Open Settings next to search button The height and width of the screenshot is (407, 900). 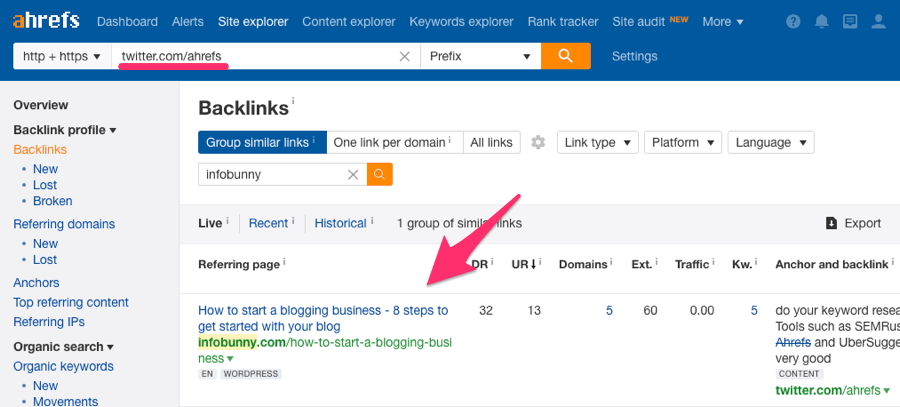coord(635,56)
